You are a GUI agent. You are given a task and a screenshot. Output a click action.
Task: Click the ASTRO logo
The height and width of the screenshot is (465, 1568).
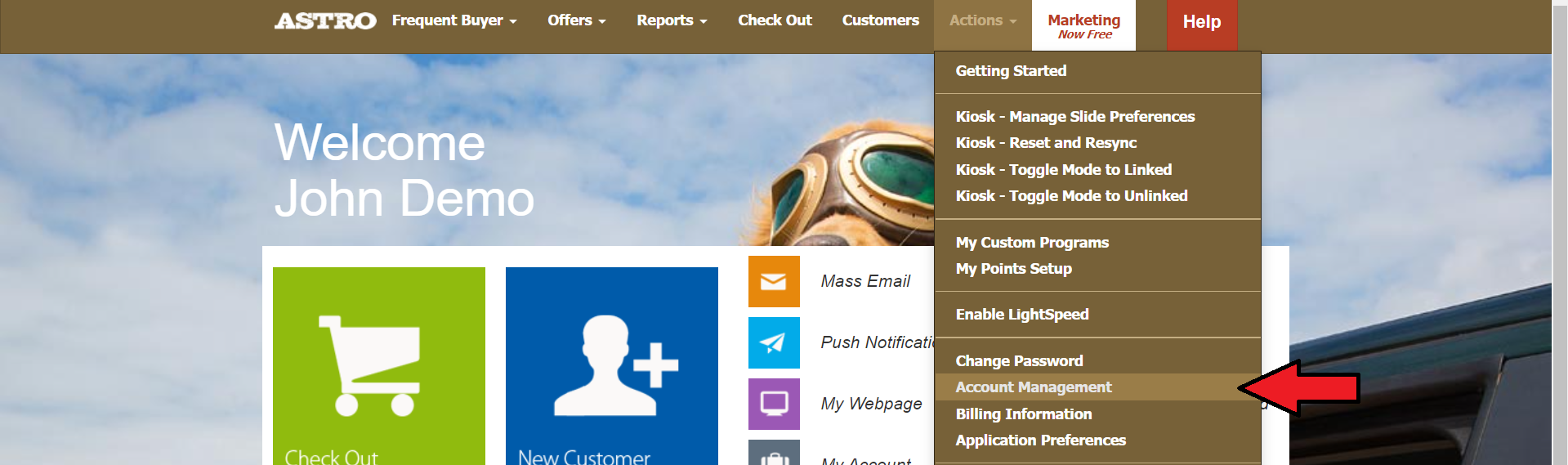click(x=325, y=21)
